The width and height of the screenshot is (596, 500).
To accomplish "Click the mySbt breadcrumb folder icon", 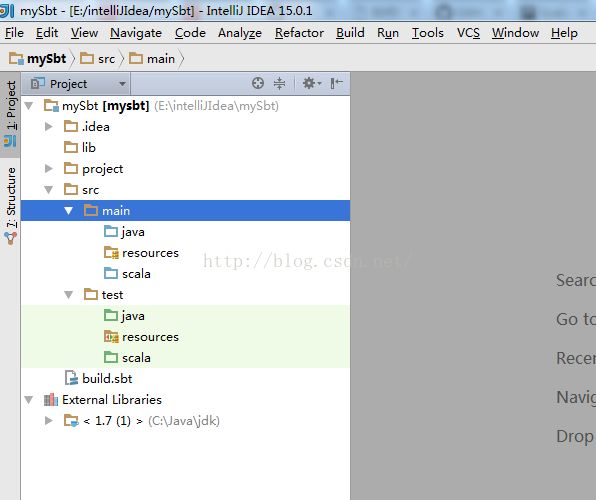I will point(16,59).
